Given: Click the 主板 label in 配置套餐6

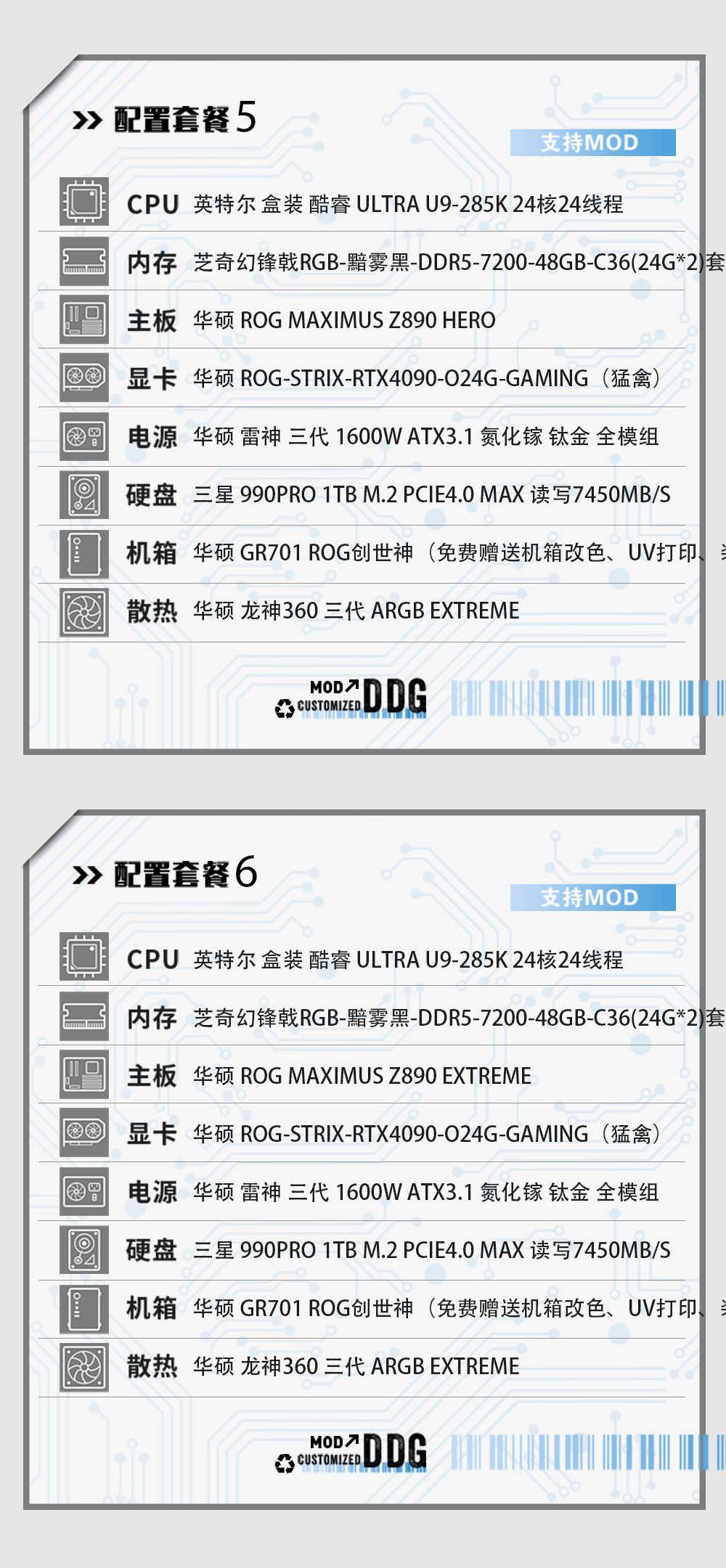Looking at the screenshot, I should tap(152, 1076).
